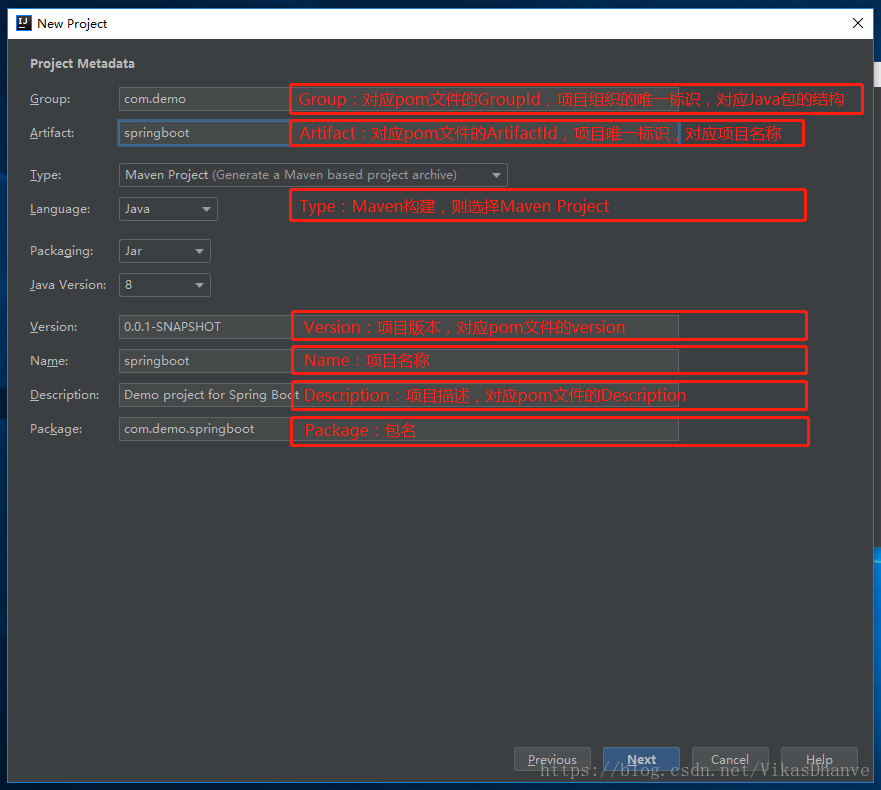Click the Group label

50,99
